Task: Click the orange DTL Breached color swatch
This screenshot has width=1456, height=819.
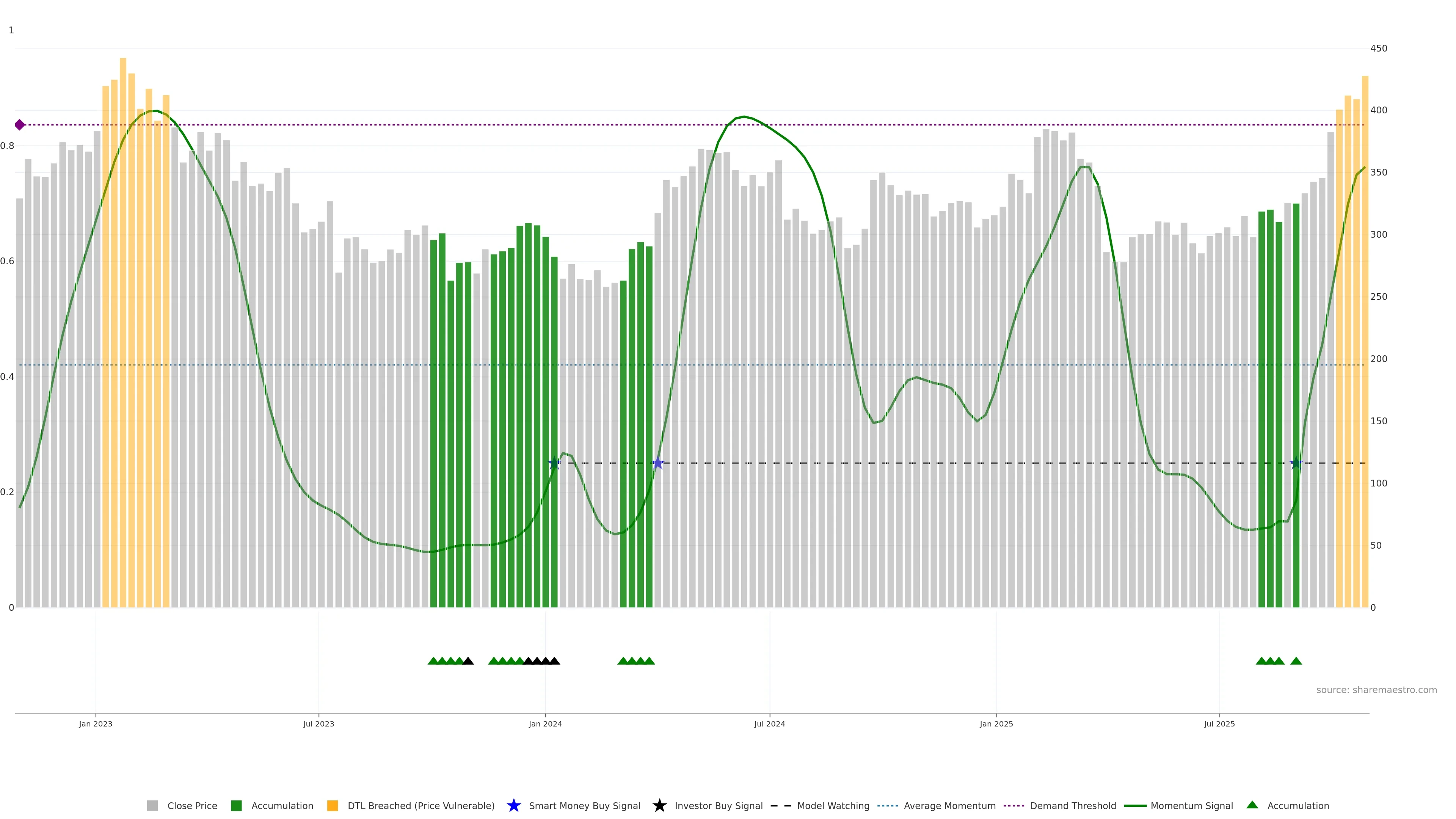Action: point(333,805)
